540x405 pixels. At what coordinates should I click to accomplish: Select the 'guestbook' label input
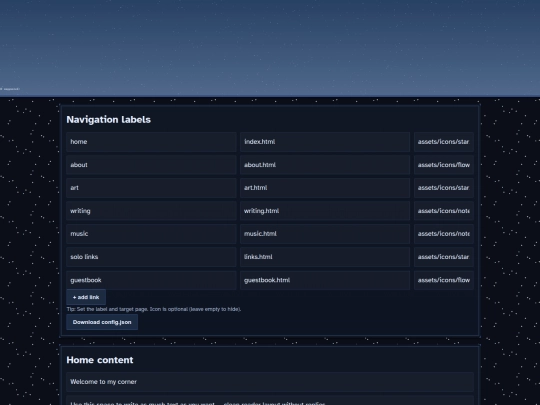pyautogui.click(x=151, y=280)
